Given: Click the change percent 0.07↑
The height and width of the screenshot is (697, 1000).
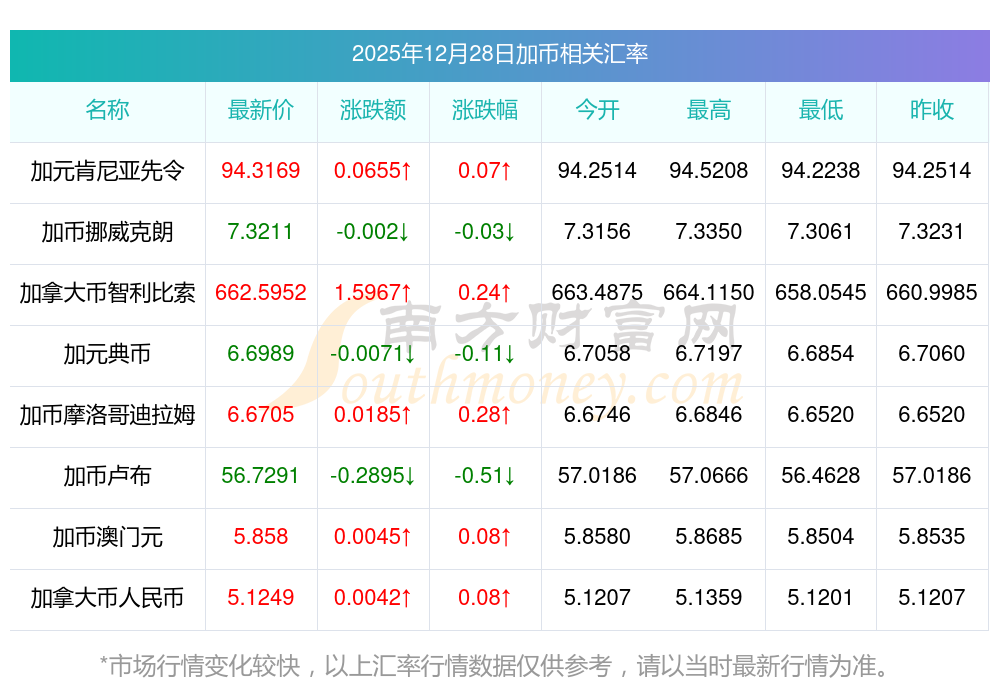Looking at the screenshot, I should click(485, 170).
